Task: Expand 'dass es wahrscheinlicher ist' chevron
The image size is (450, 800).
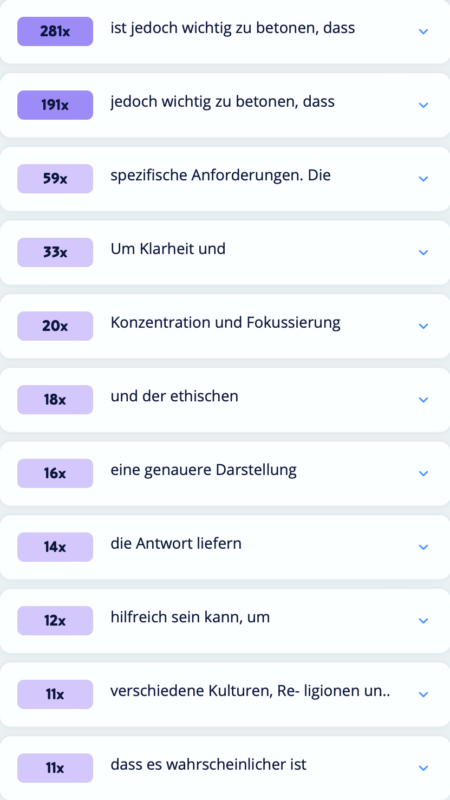Action: 423,768
